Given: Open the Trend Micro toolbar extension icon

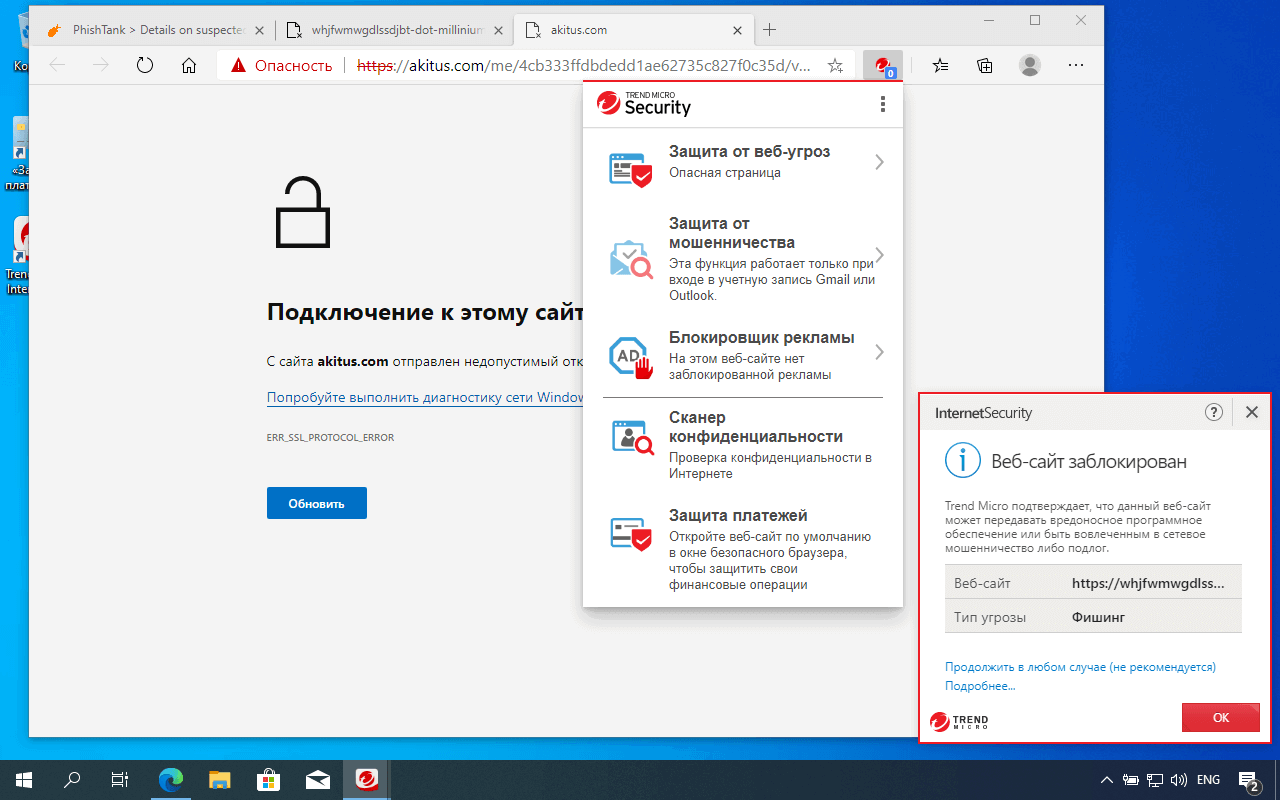Looking at the screenshot, I should pos(883,66).
